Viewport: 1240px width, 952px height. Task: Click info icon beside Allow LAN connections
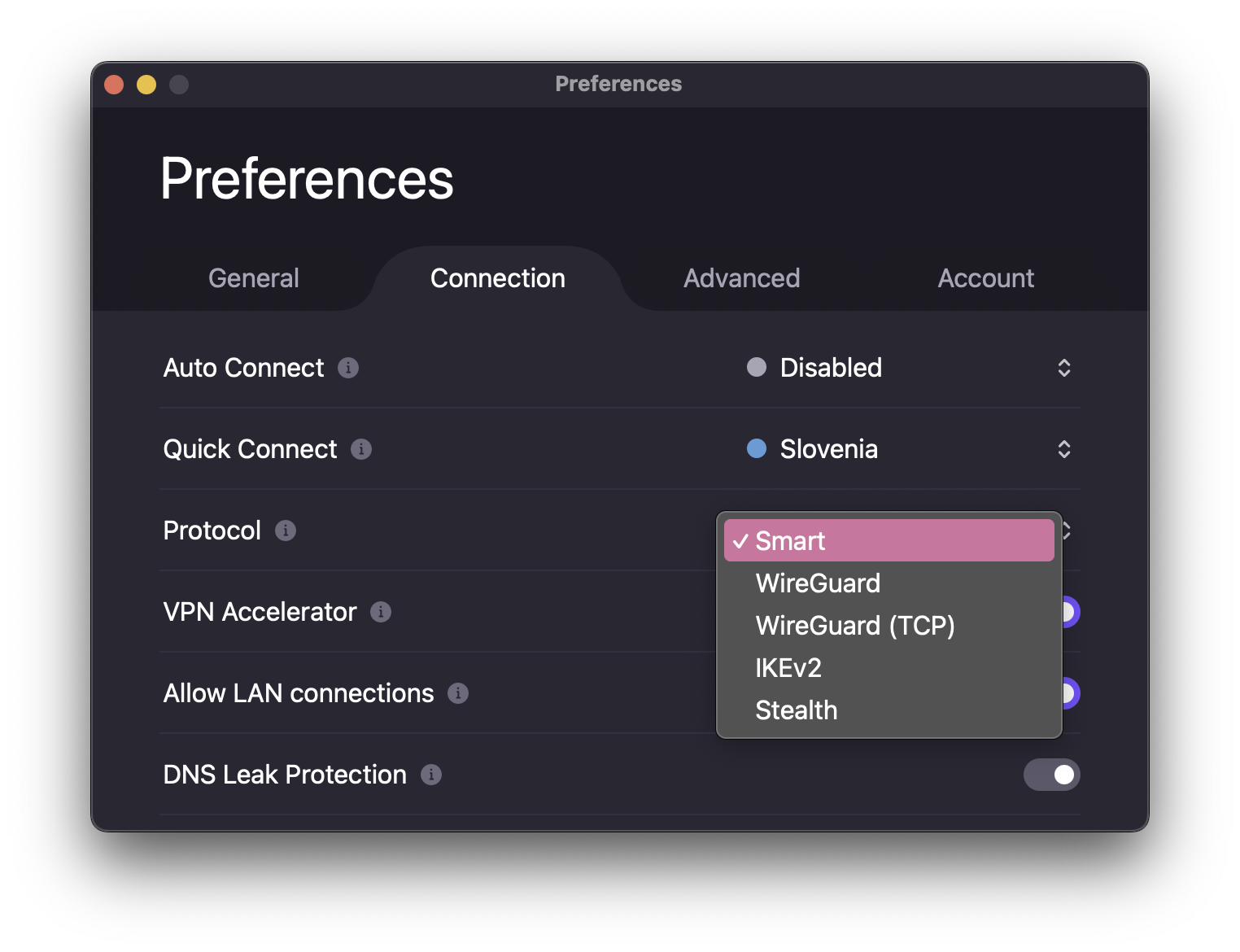[458, 693]
